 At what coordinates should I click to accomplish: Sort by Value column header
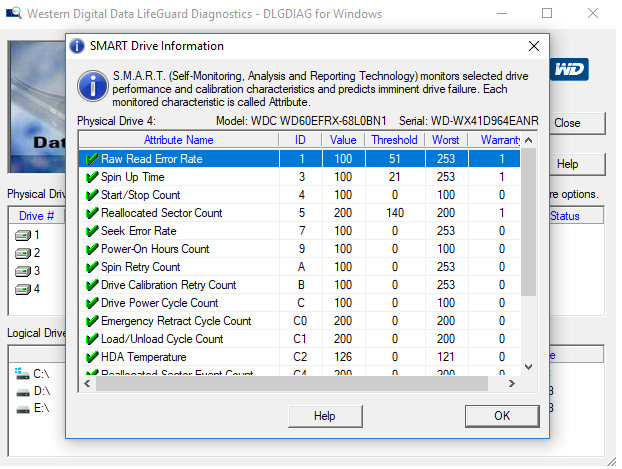343,140
